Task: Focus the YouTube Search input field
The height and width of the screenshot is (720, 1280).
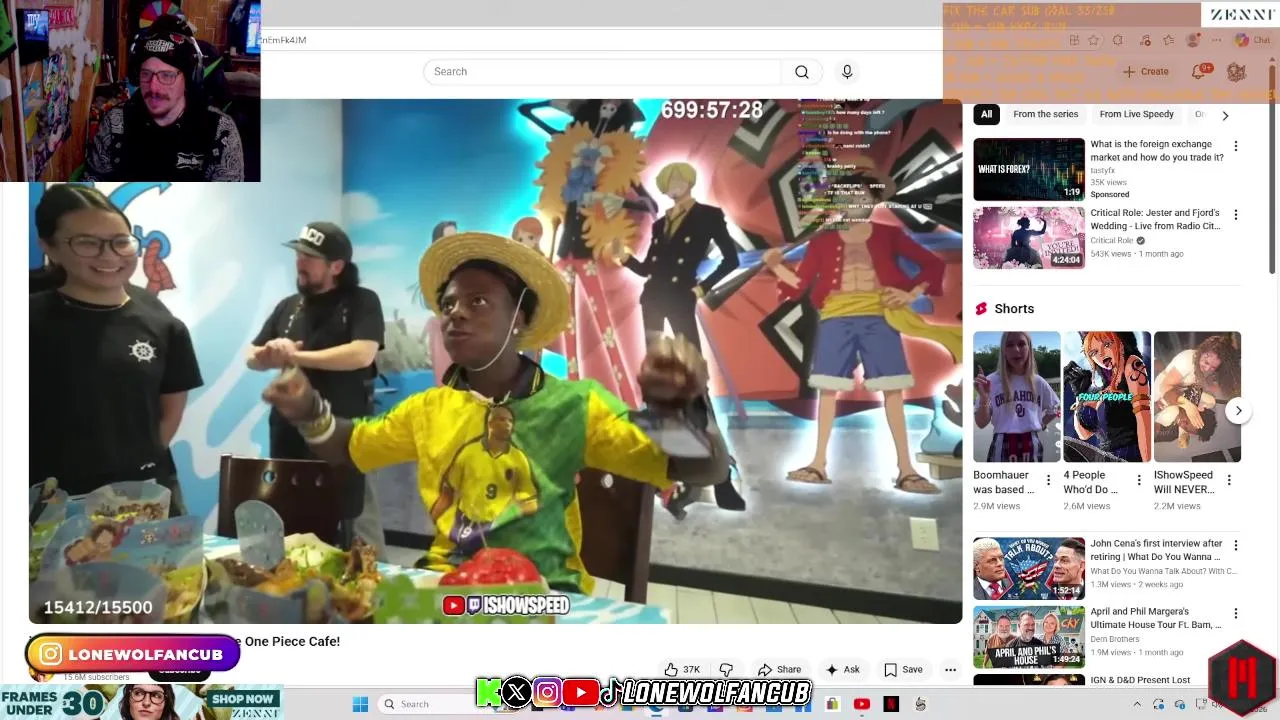Action: (x=603, y=72)
